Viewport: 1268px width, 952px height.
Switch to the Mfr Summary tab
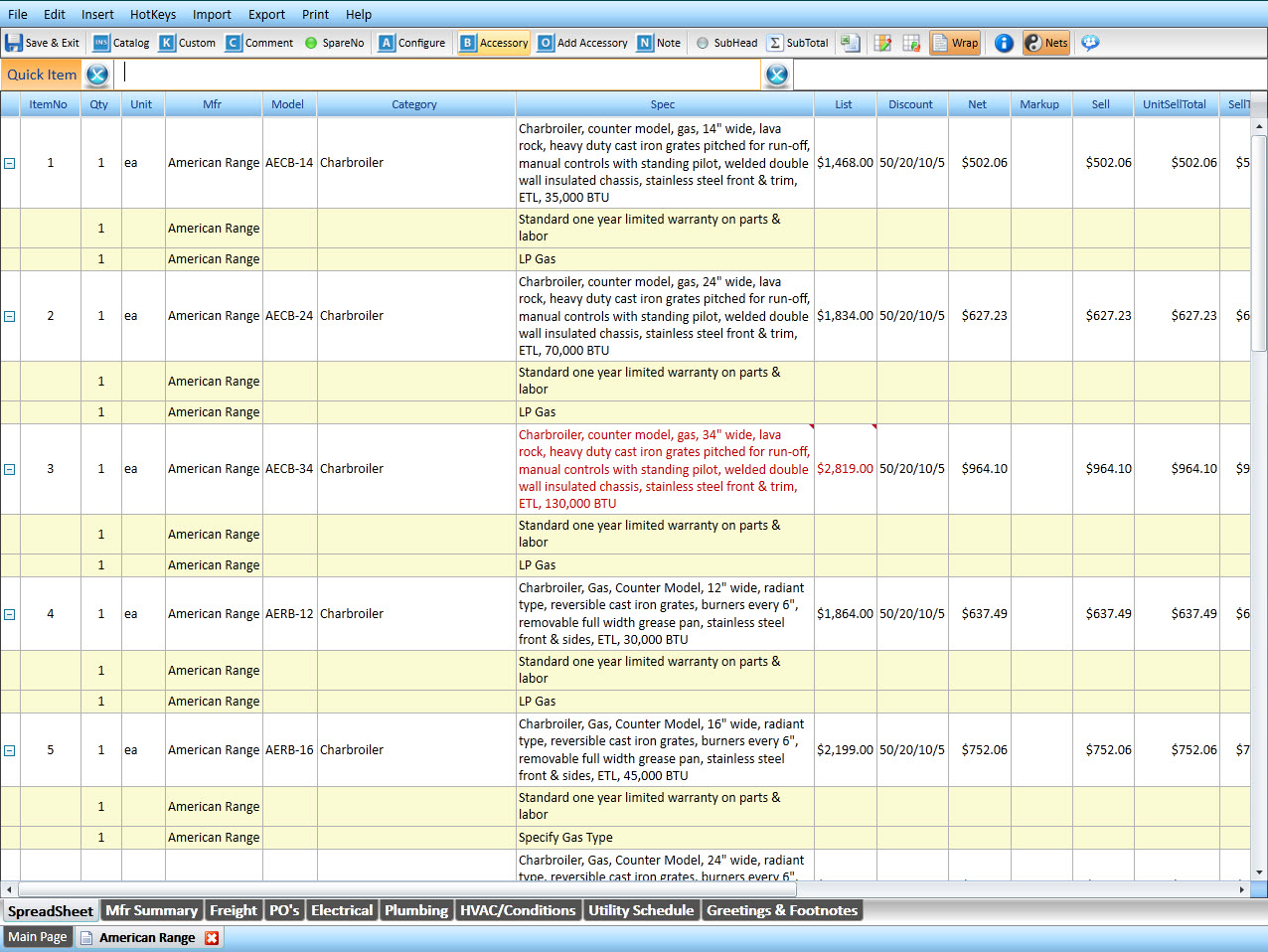(151, 910)
